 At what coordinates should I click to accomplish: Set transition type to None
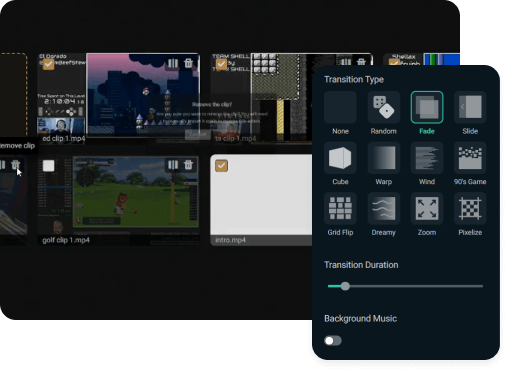[x=340, y=107]
